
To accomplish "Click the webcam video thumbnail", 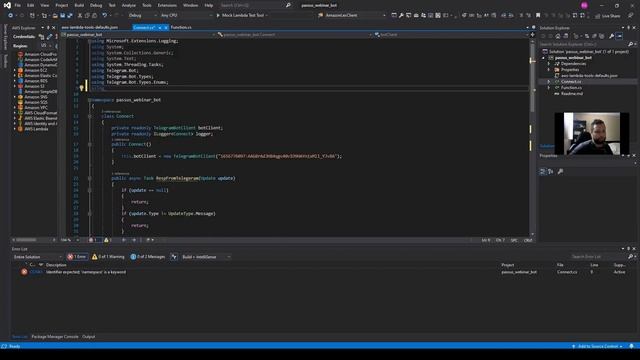I will coord(591,133).
